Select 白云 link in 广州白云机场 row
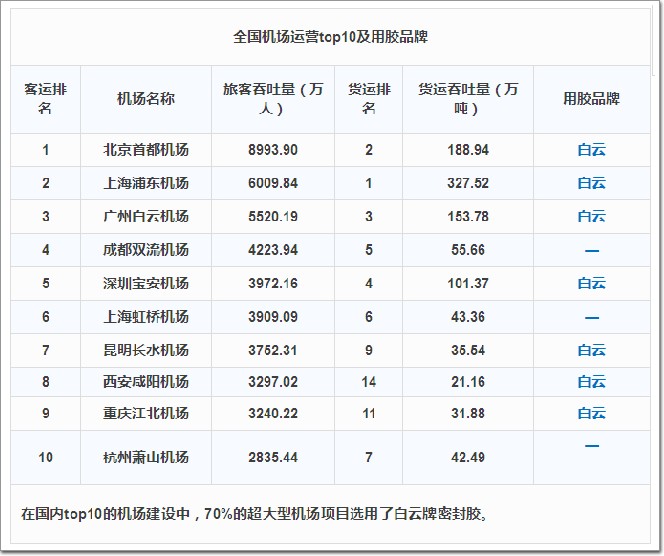The width and height of the screenshot is (664, 556). point(591,216)
